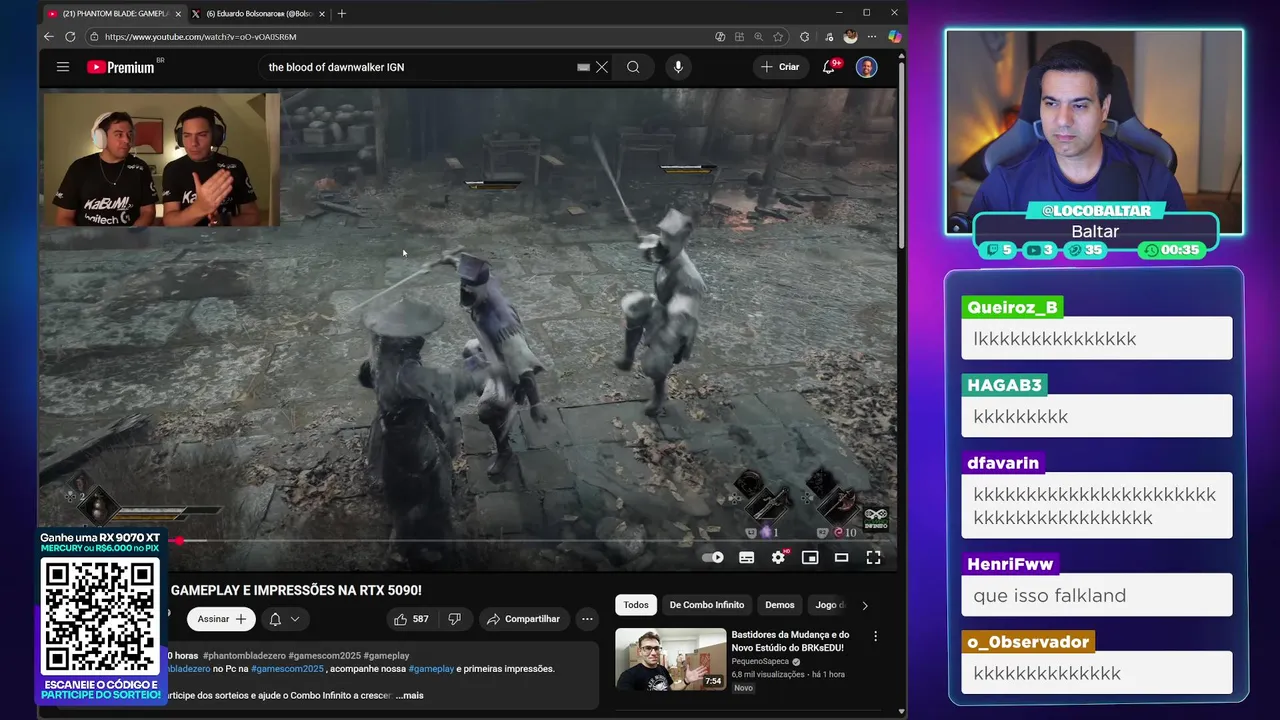1280x720 pixels.
Task: Click dfavarin chat username
Action: click(x=1004, y=463)
